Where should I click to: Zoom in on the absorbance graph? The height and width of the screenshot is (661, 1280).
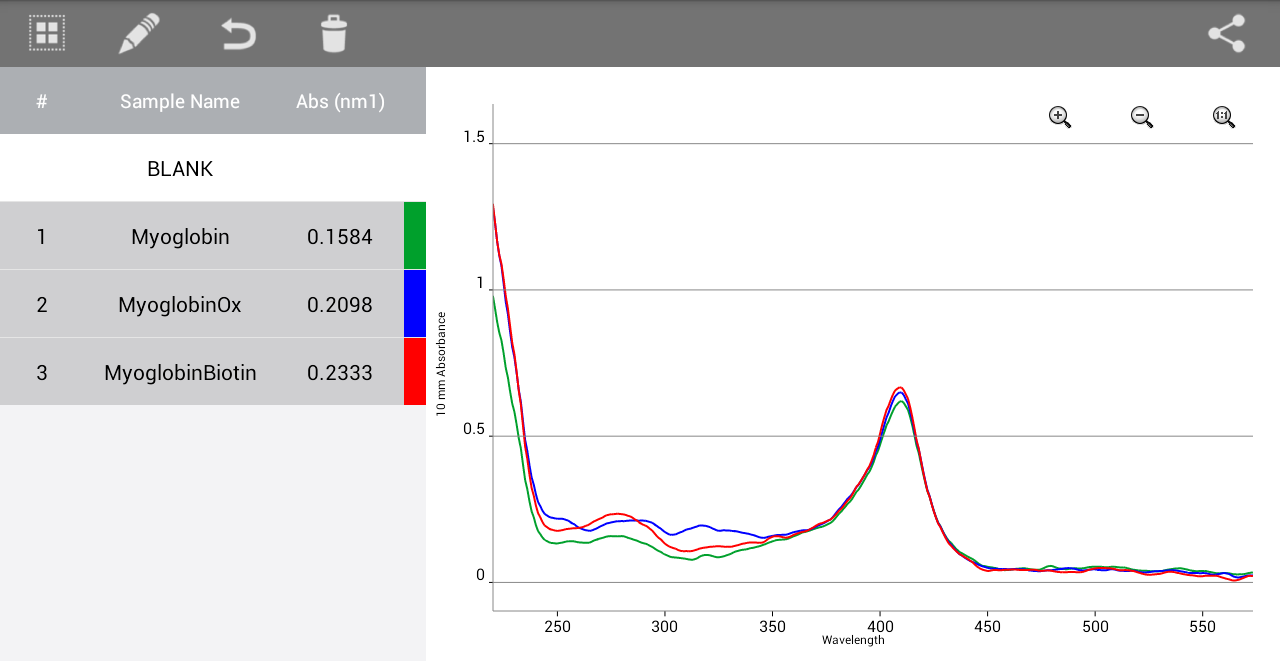(1060, 117)
